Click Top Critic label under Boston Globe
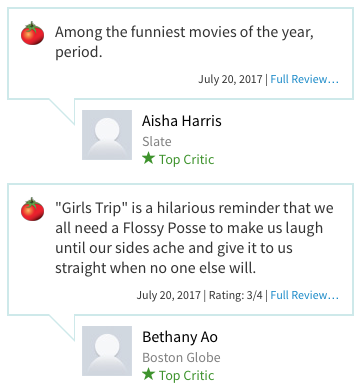 [186, 376]
